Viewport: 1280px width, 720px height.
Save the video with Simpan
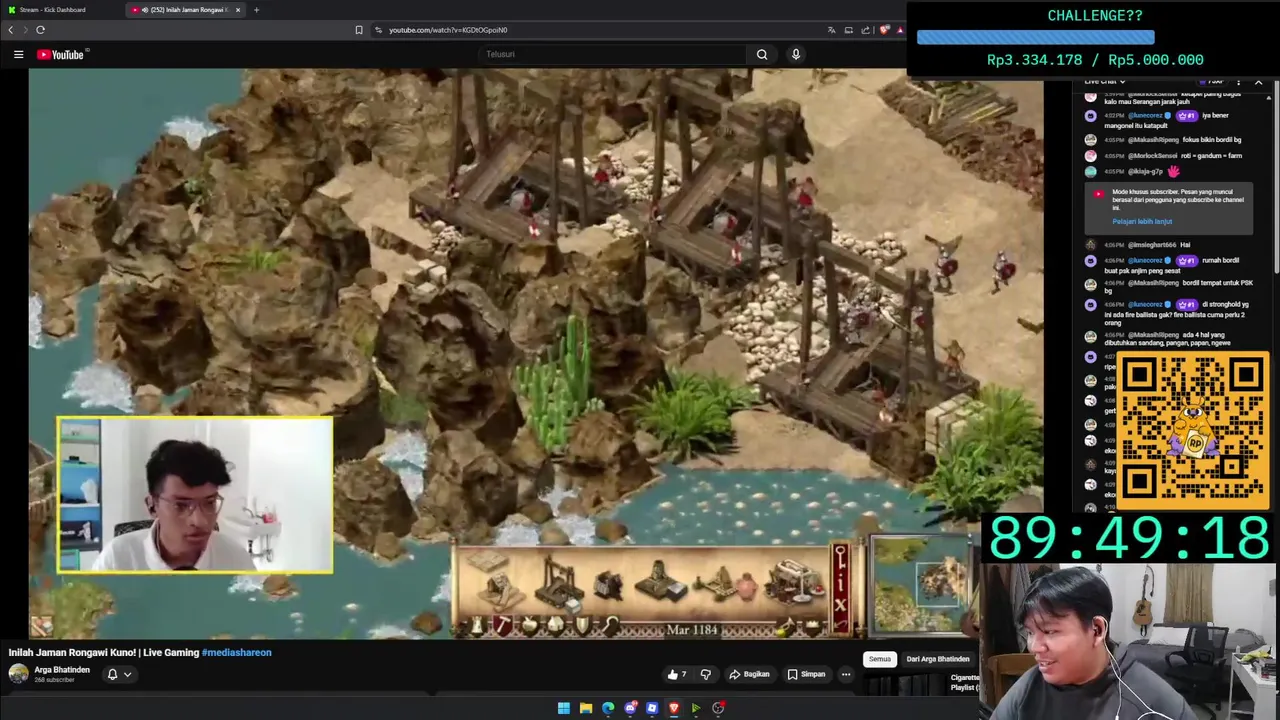[806, 674]
